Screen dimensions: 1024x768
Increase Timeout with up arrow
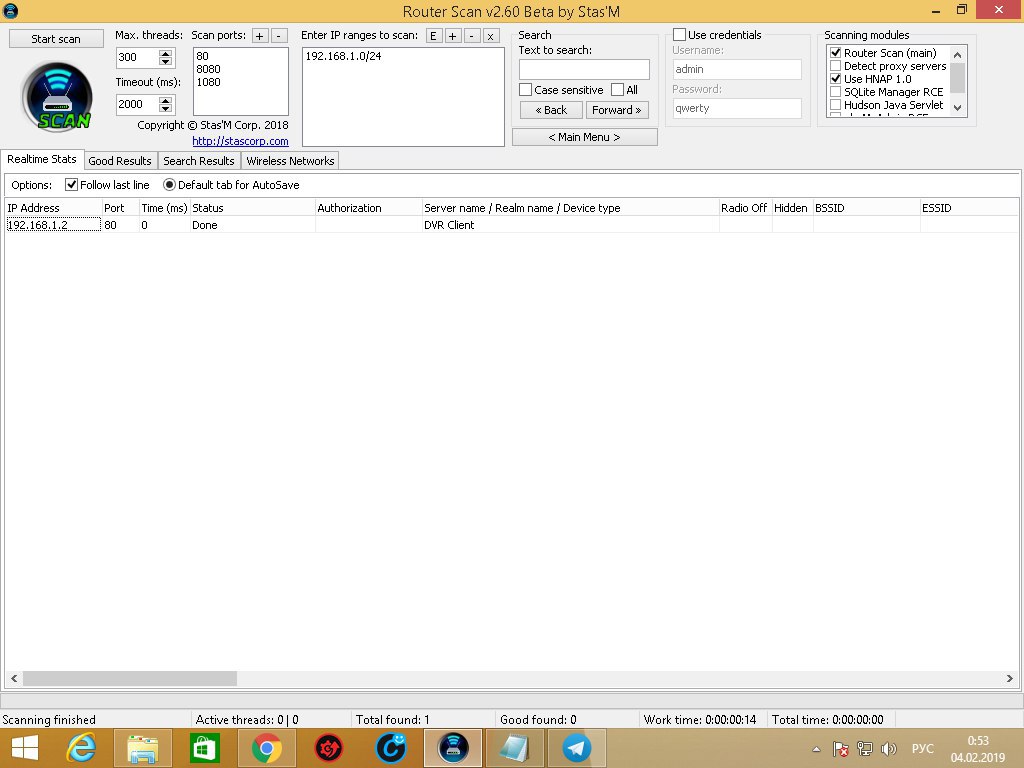click(x=166, y=100)
